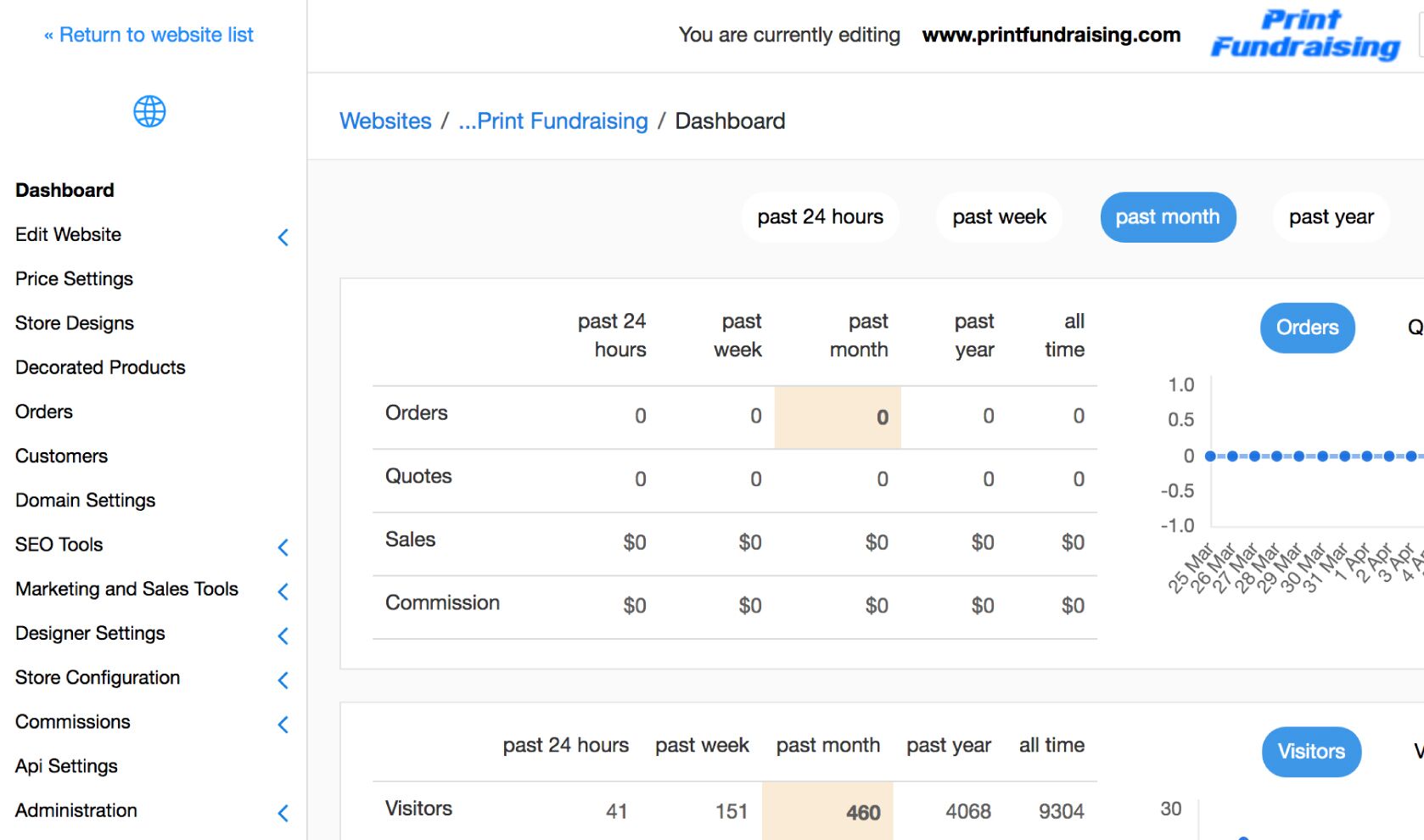Viewport: 1424px width, 840px height.
Task: Switch range to past week
Action: 999,217
